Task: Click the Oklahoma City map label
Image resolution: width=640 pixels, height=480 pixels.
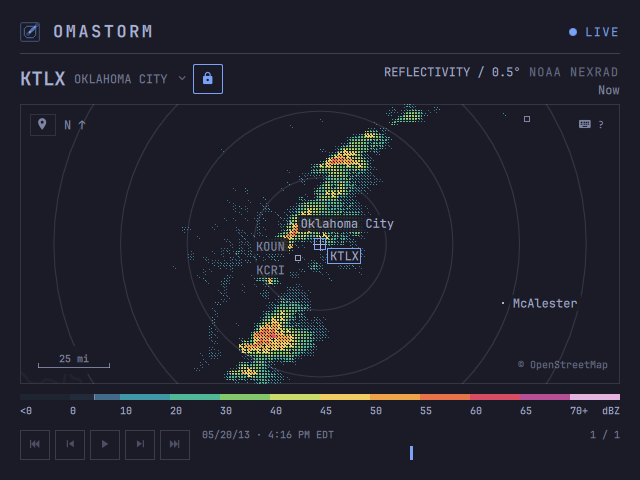Action: pyautogui.click(x=347, y=224)
